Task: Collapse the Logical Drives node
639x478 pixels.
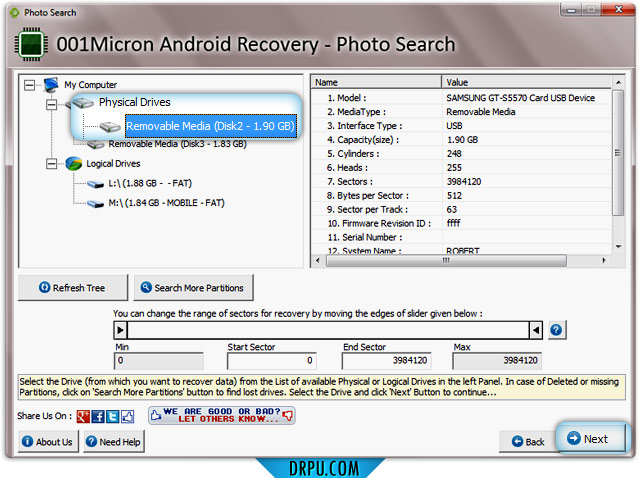Action: 51,164
